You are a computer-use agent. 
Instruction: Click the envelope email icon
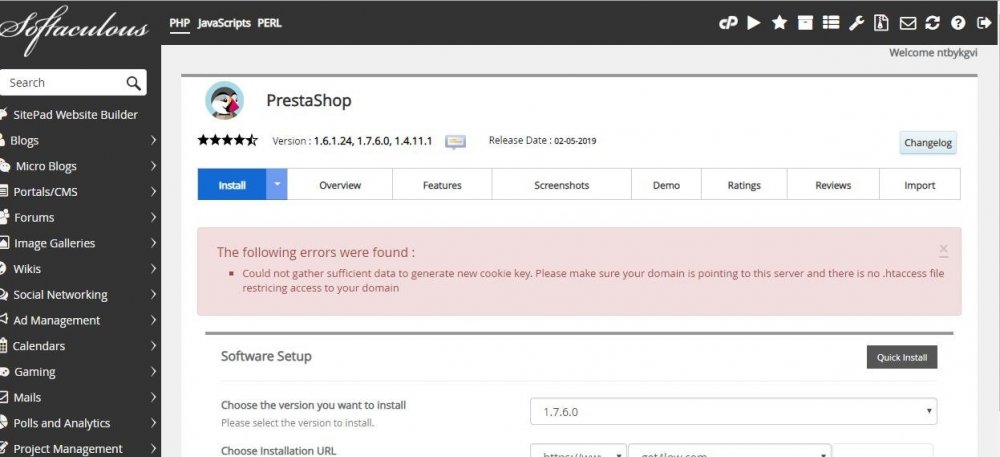[x=908, y=23]
